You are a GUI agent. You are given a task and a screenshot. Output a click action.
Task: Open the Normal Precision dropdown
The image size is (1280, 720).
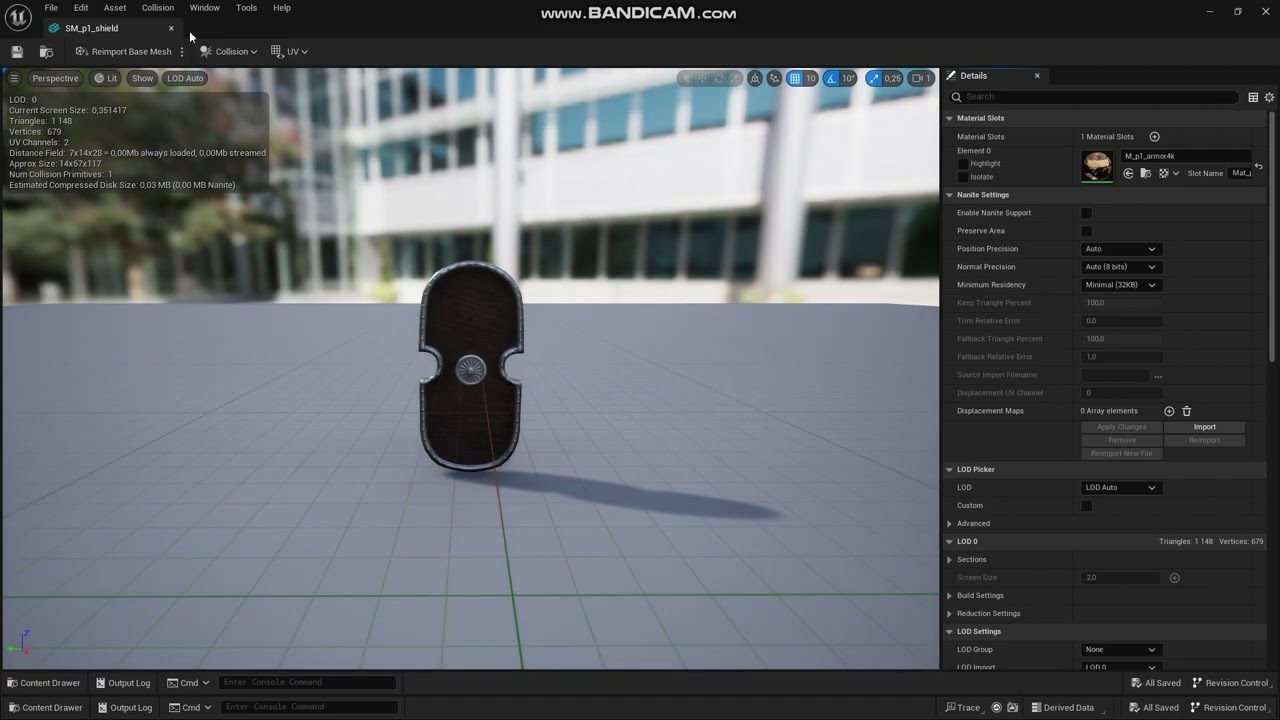tap(1121, 267)
